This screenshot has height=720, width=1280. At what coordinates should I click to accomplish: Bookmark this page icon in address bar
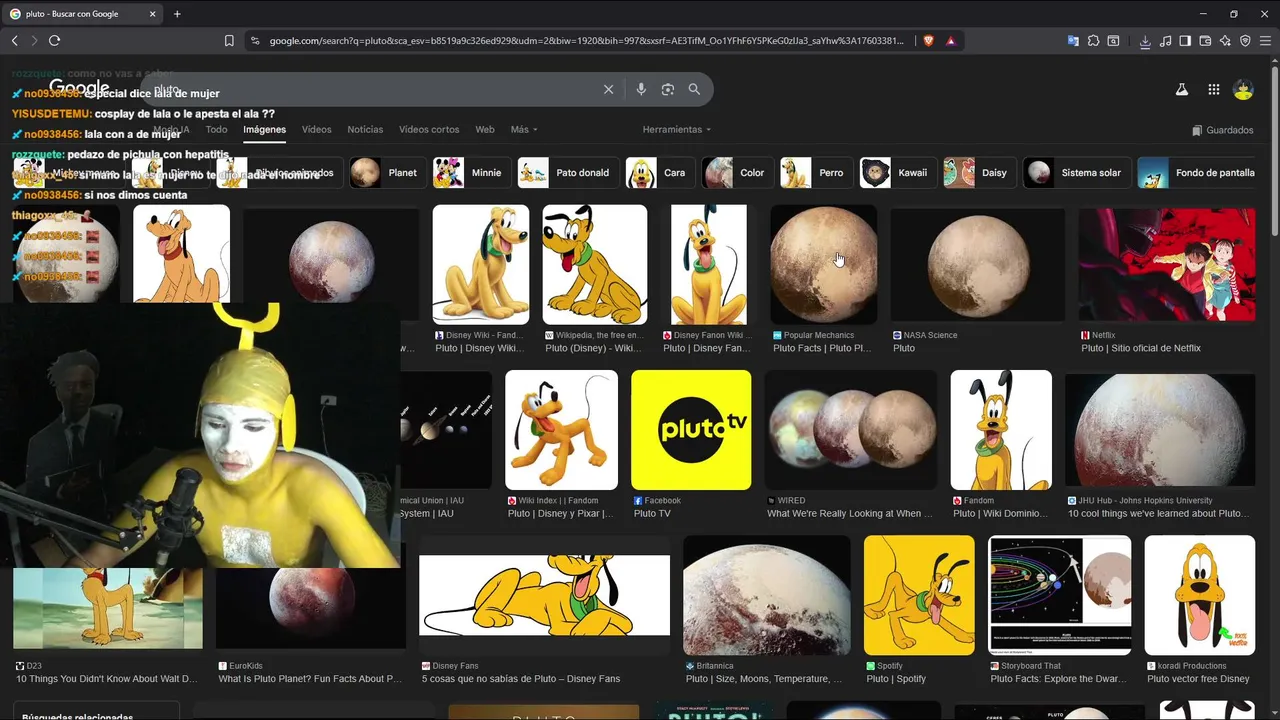[229, 41]
